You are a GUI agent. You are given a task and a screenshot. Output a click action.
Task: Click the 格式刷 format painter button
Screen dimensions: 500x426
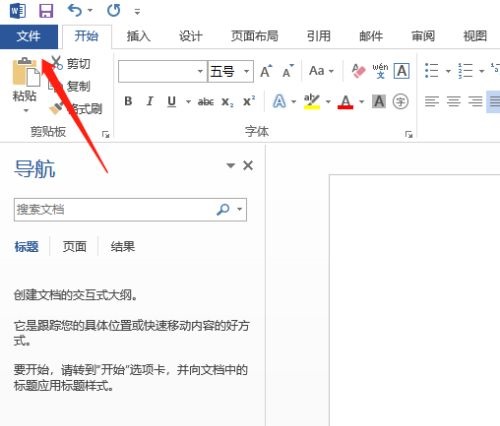[76, 109]
